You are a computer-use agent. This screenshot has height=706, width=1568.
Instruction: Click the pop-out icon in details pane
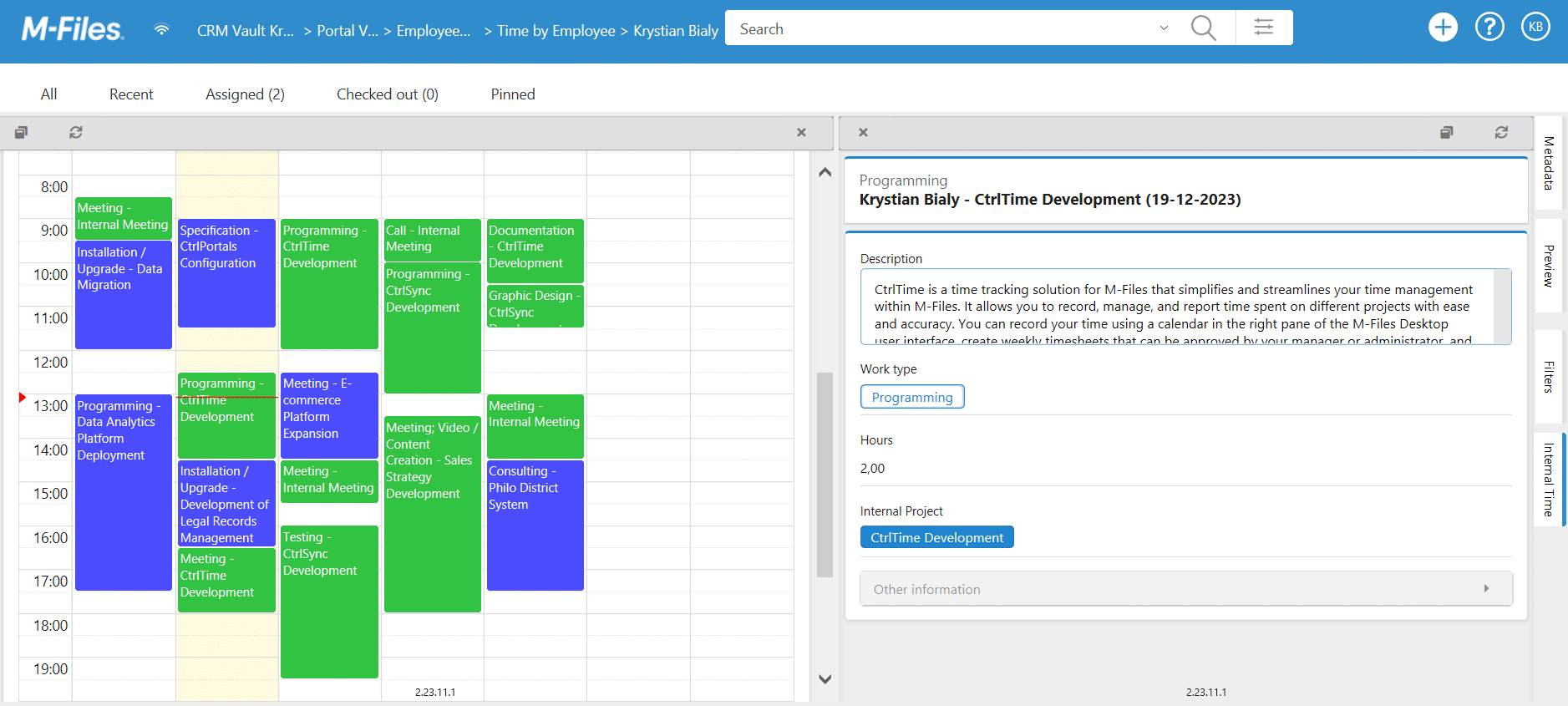pos(1447,132)
